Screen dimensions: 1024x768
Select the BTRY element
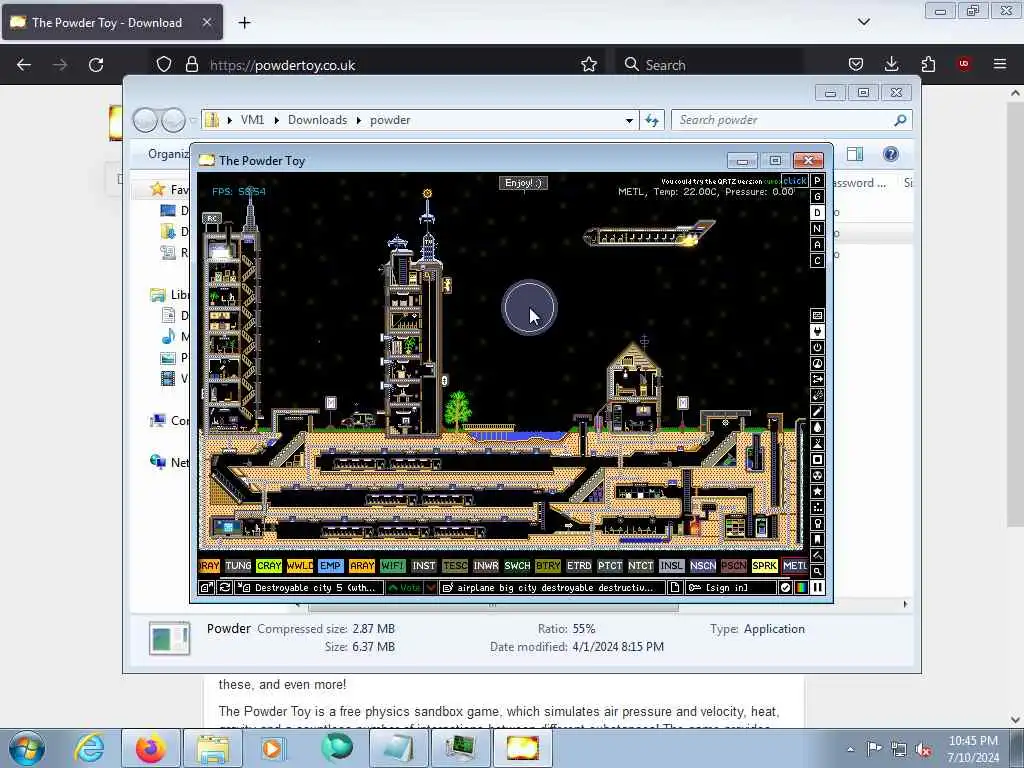point(548,566)
